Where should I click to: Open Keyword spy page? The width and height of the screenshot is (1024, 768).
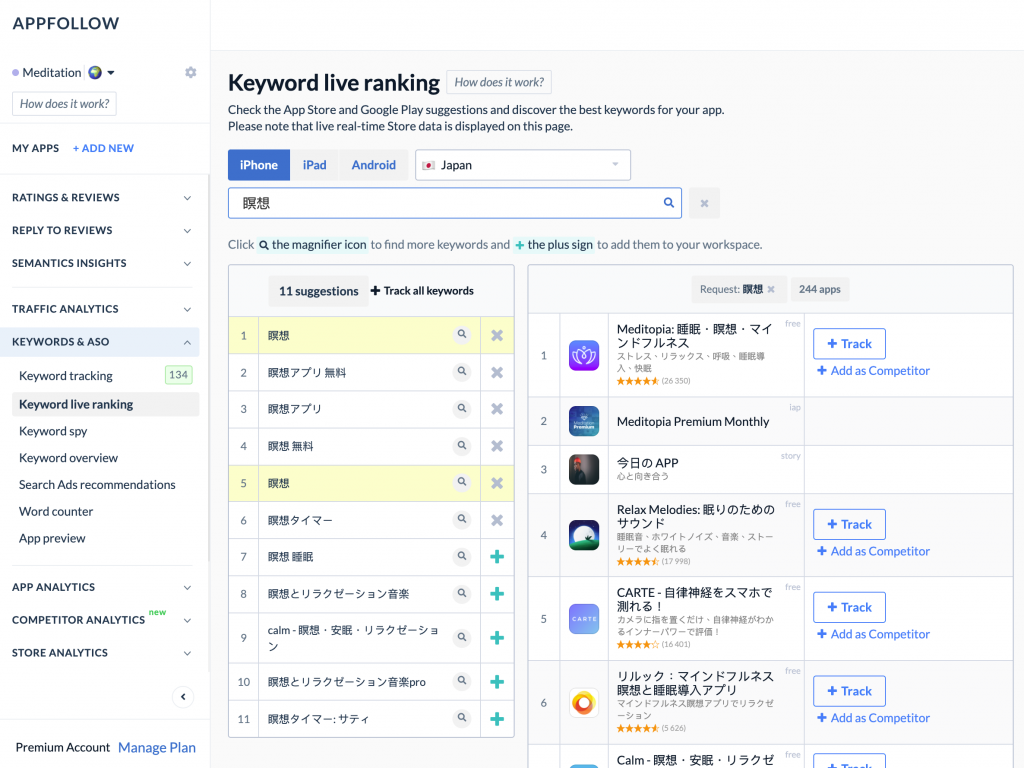coord(53,431)
